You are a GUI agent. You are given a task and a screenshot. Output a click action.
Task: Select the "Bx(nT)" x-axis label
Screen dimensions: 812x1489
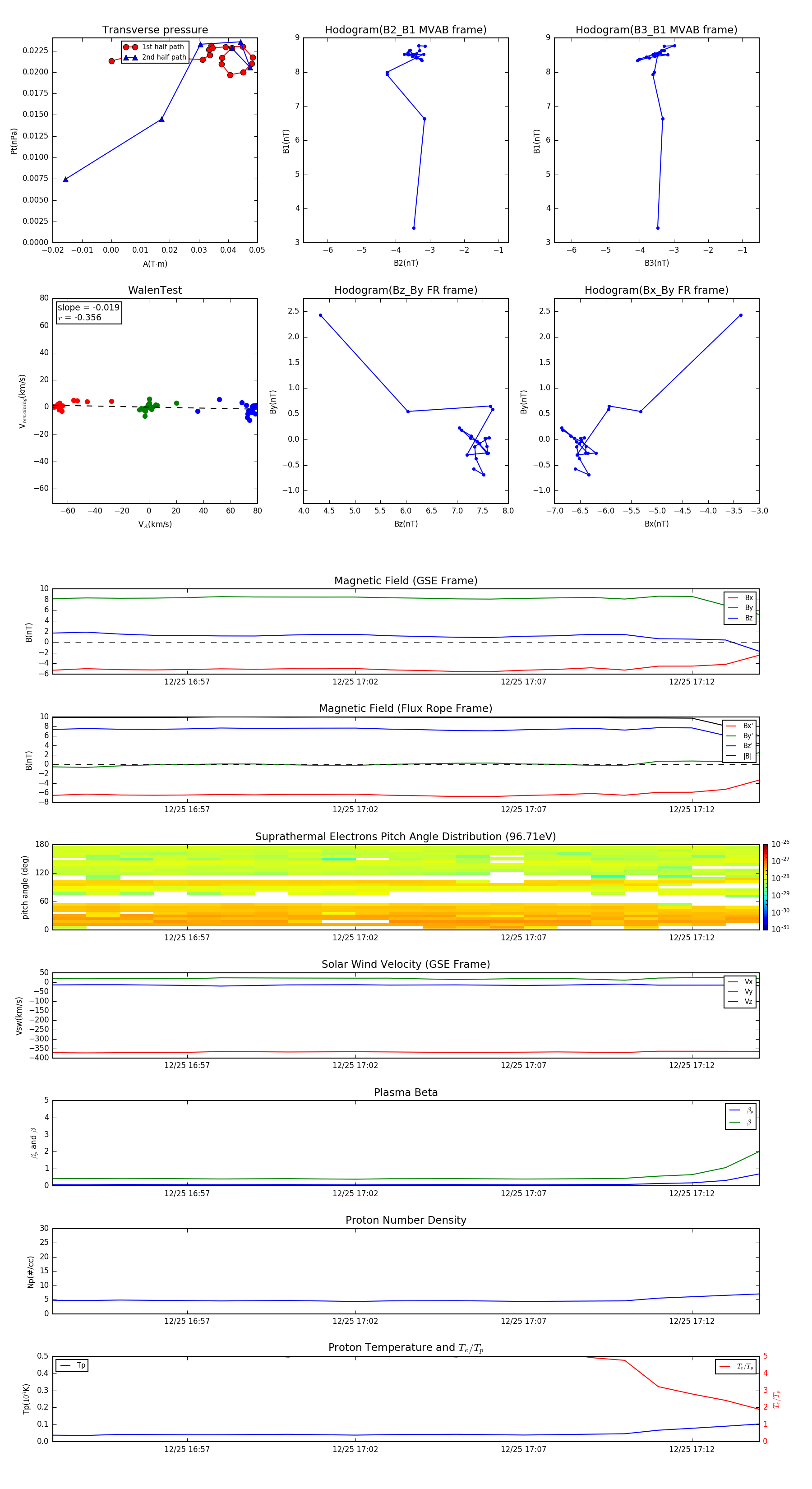(656, 524)
